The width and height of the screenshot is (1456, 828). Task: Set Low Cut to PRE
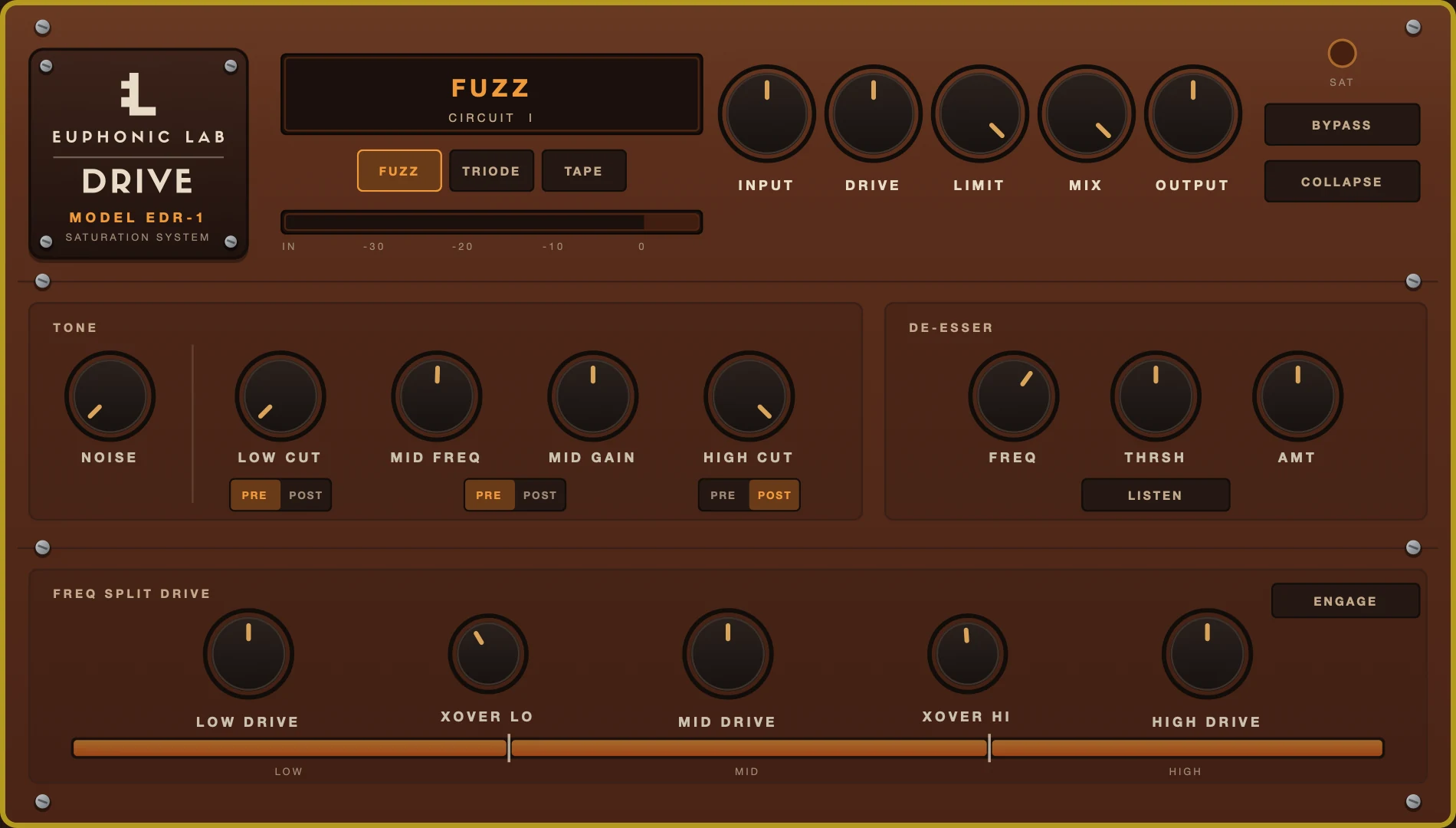[254, 495]
